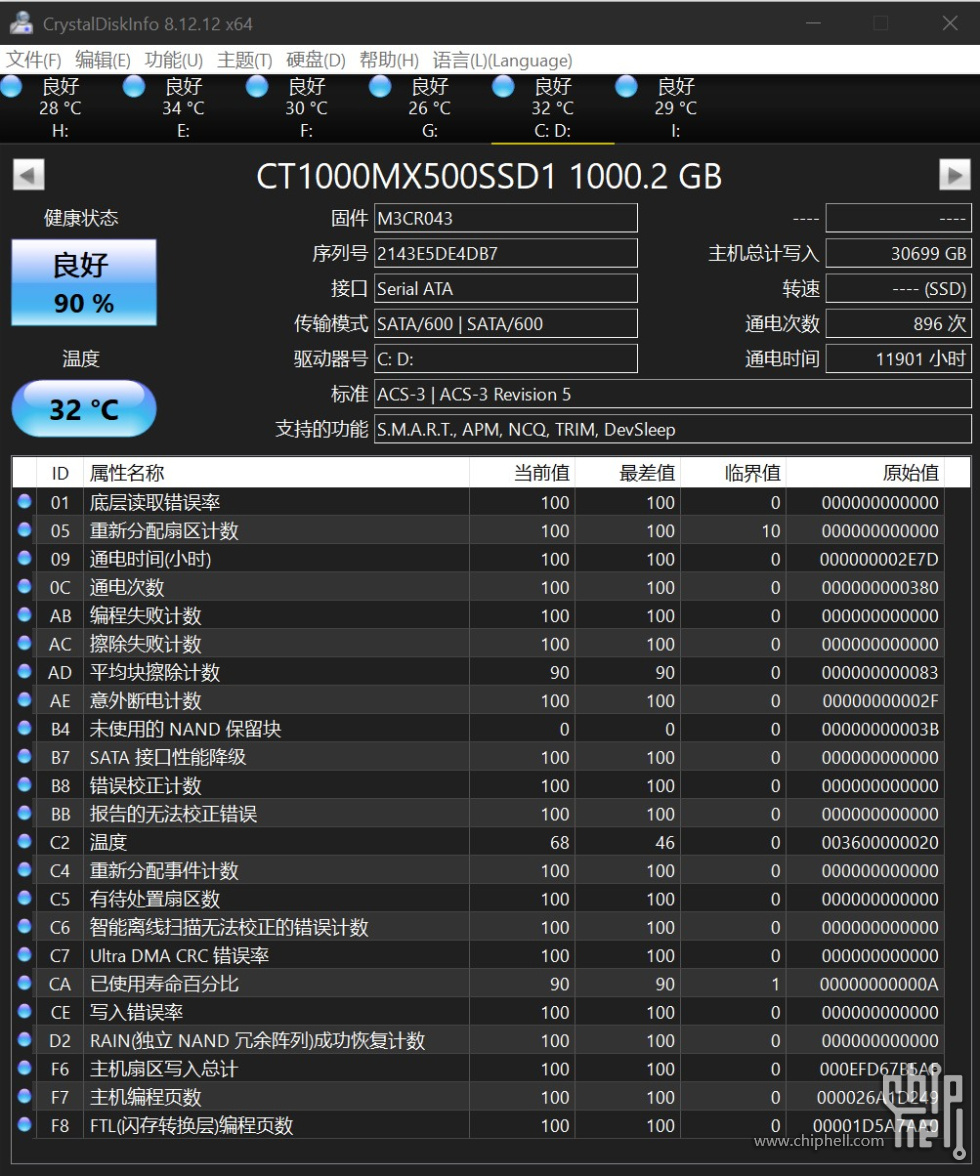Viewport: 980px width, 1176px height.
Task: Click the CrystalDiskInfo app icon in title bar
Action: pyautogui.click(x=21, y=23)
